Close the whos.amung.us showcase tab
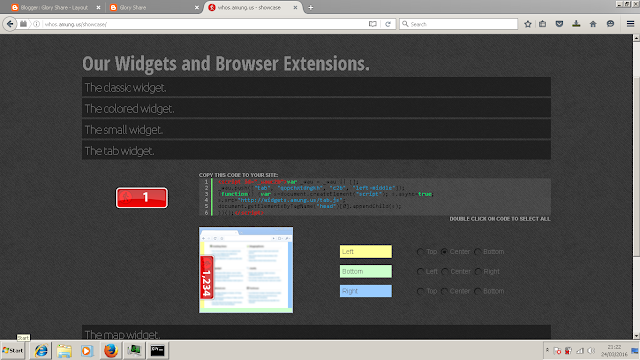This screenshot has width=640, height=360. click(x=295, y=7)
